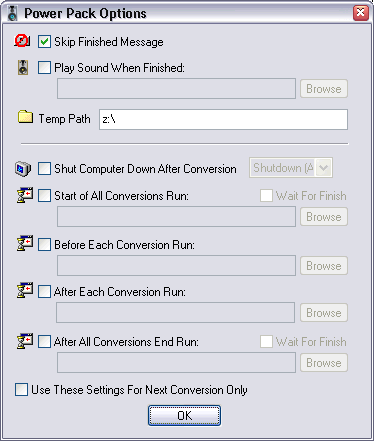Check Shut Computer Down After Conversion

point(44,169)
